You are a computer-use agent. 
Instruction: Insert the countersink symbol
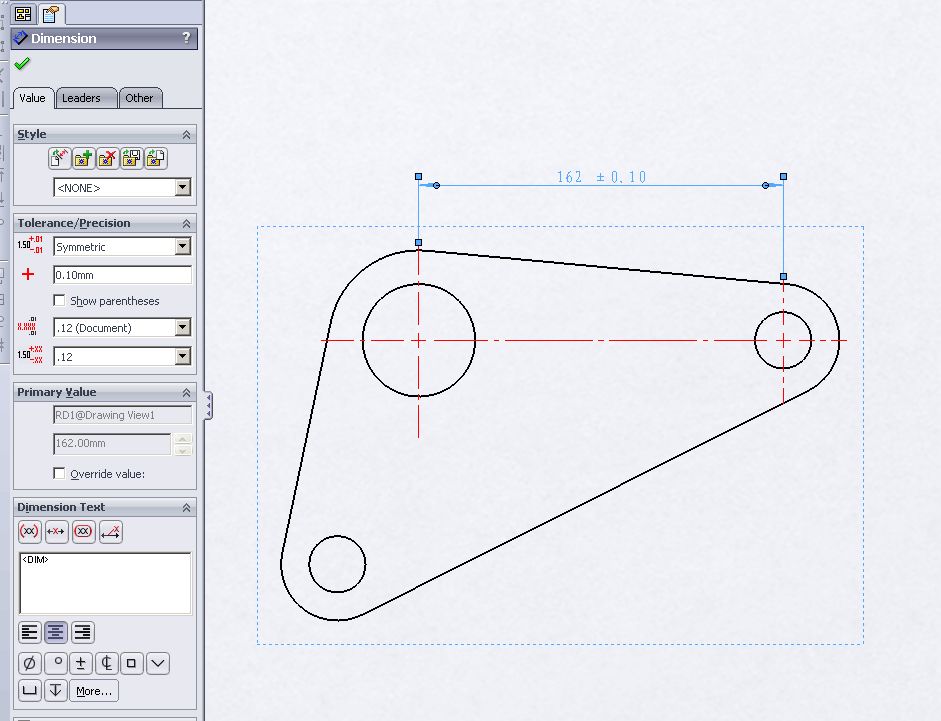(157, 663)
